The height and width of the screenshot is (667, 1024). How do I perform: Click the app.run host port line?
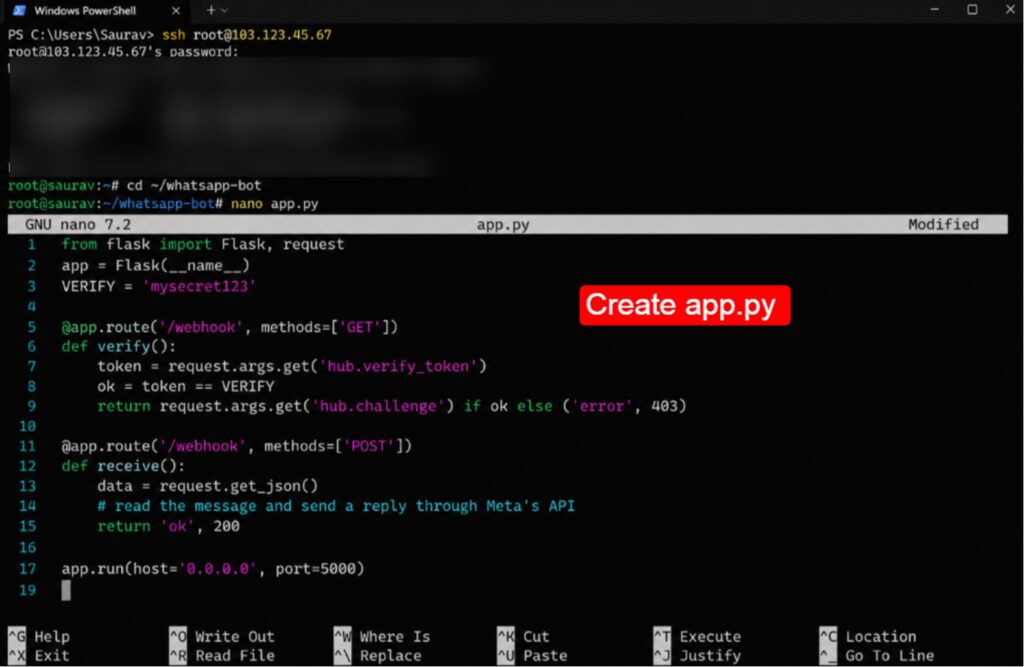tap(213, 568)
